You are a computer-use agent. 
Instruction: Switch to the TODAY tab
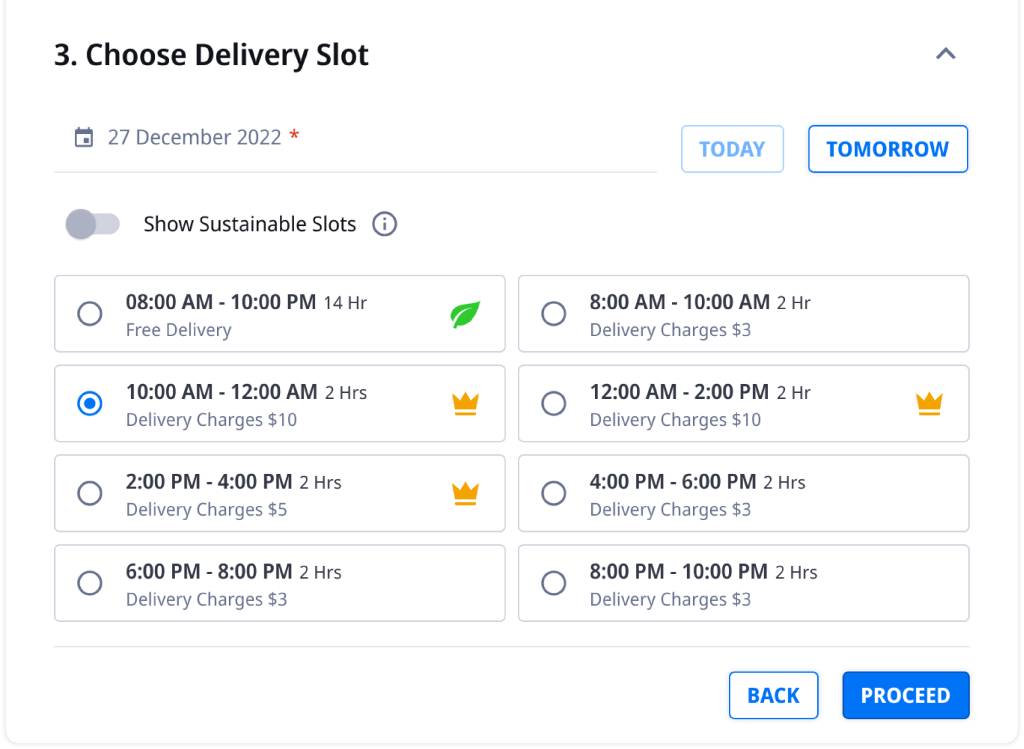pyautogui.click(x=732, y=148)
